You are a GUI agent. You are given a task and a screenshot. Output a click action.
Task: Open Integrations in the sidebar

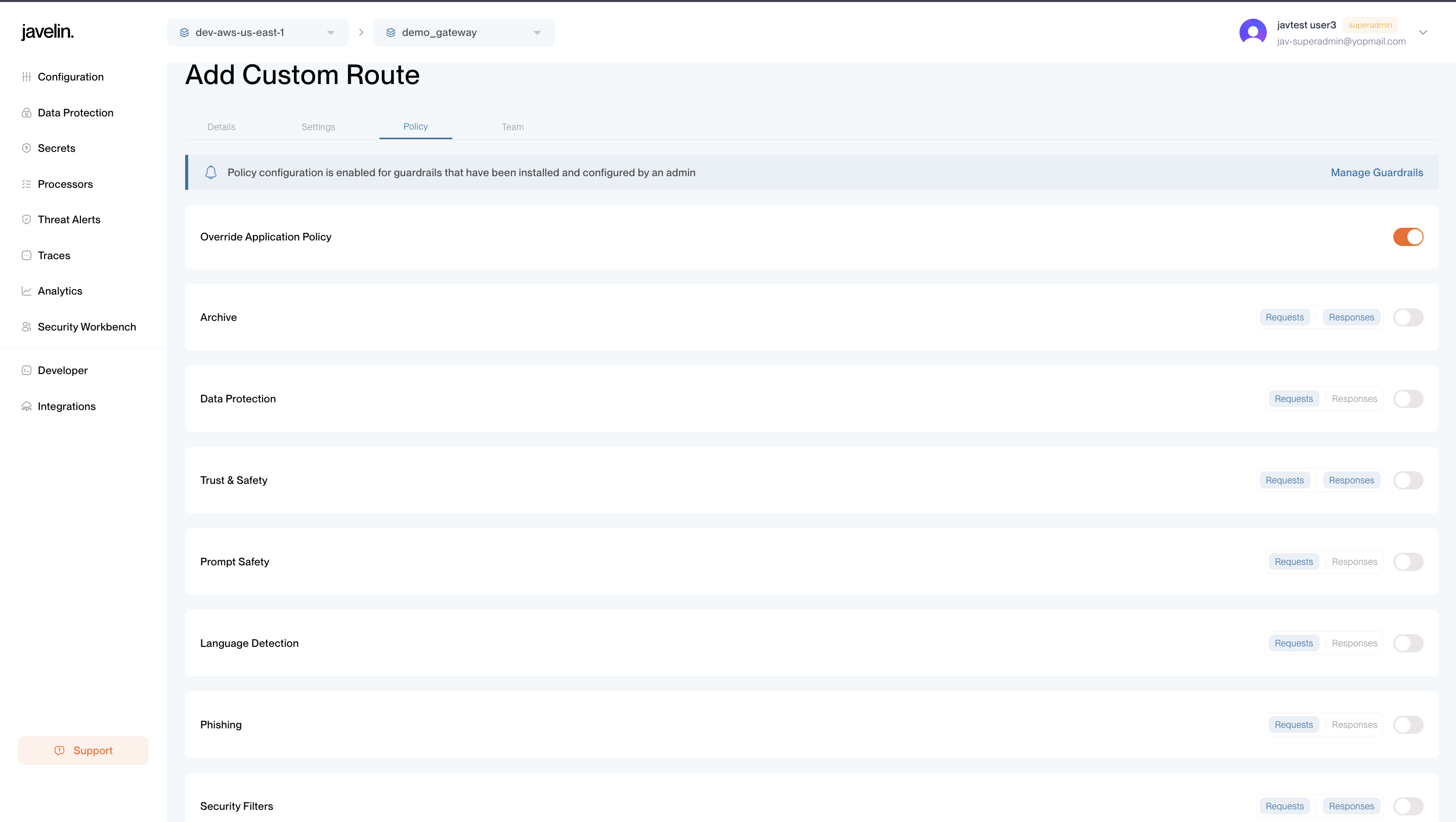click(x=67, y=406)
